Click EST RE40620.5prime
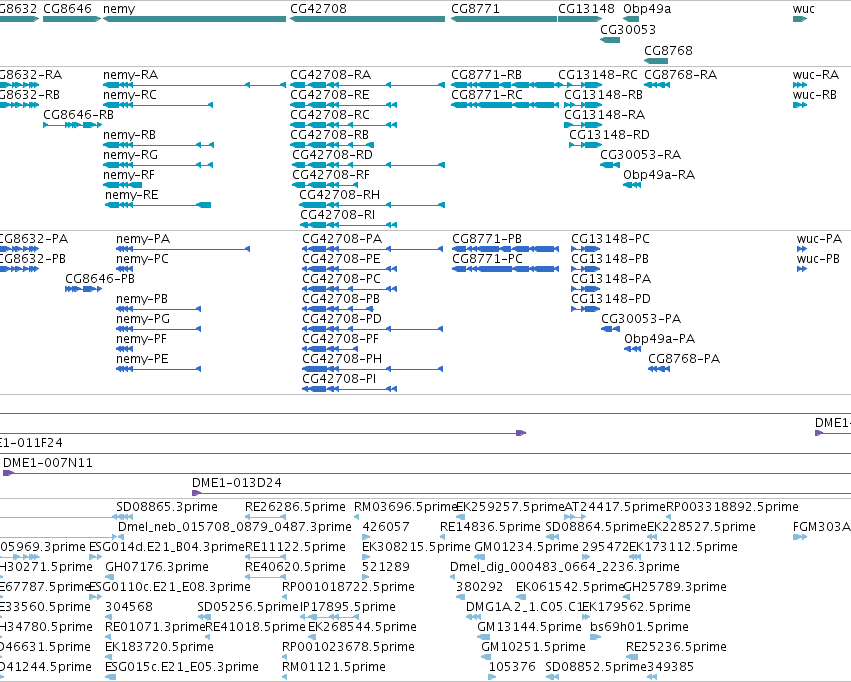Viewport: 851px width, 682px height. coord(295,567)
